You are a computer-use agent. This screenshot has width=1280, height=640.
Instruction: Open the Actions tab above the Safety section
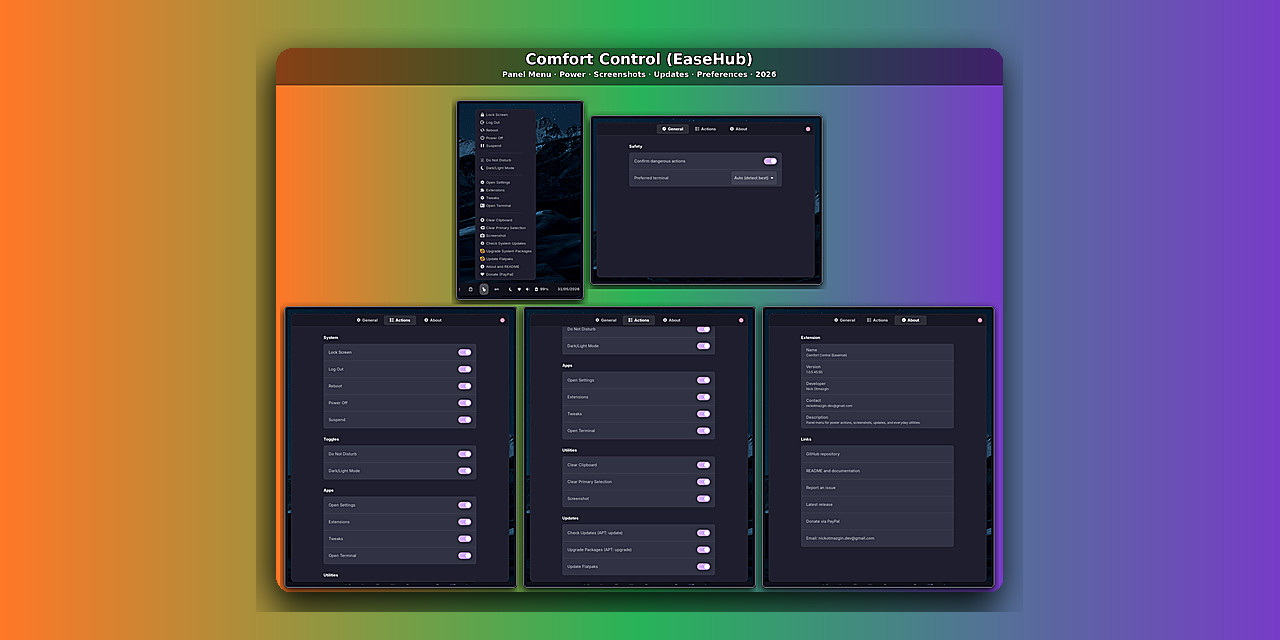(706, 129)
